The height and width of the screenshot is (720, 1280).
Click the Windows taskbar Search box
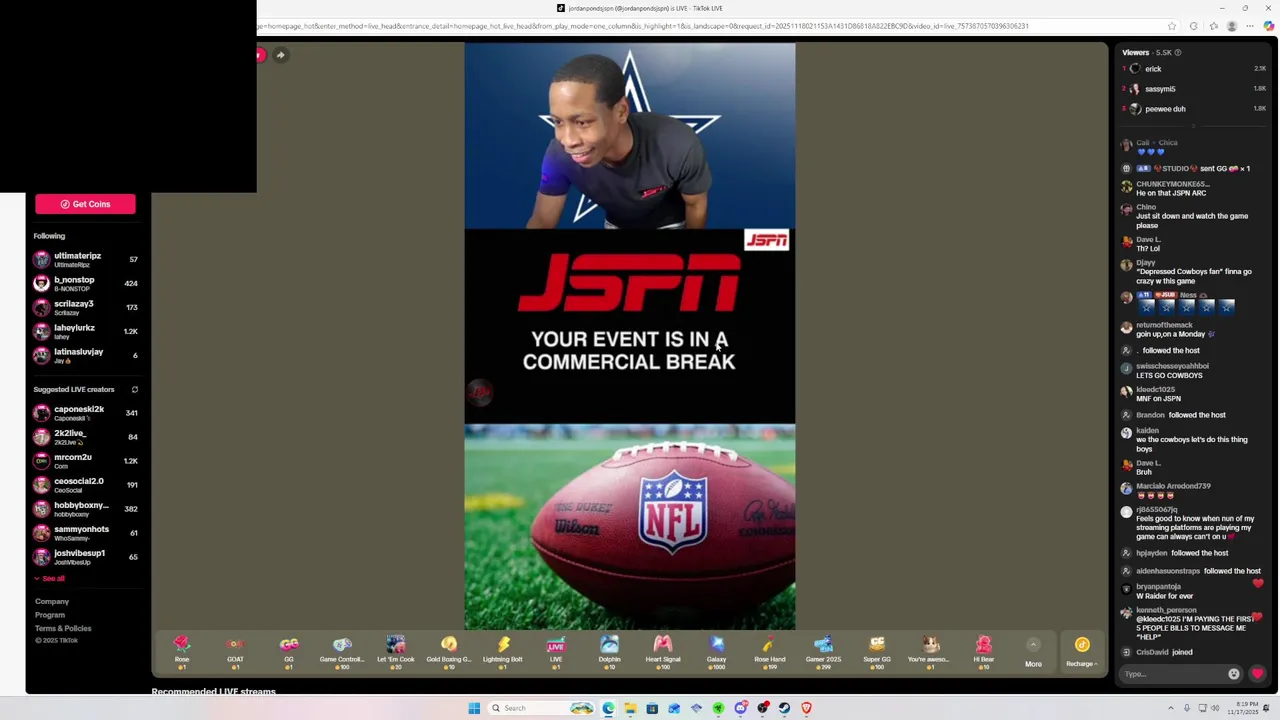coord(541,708)
